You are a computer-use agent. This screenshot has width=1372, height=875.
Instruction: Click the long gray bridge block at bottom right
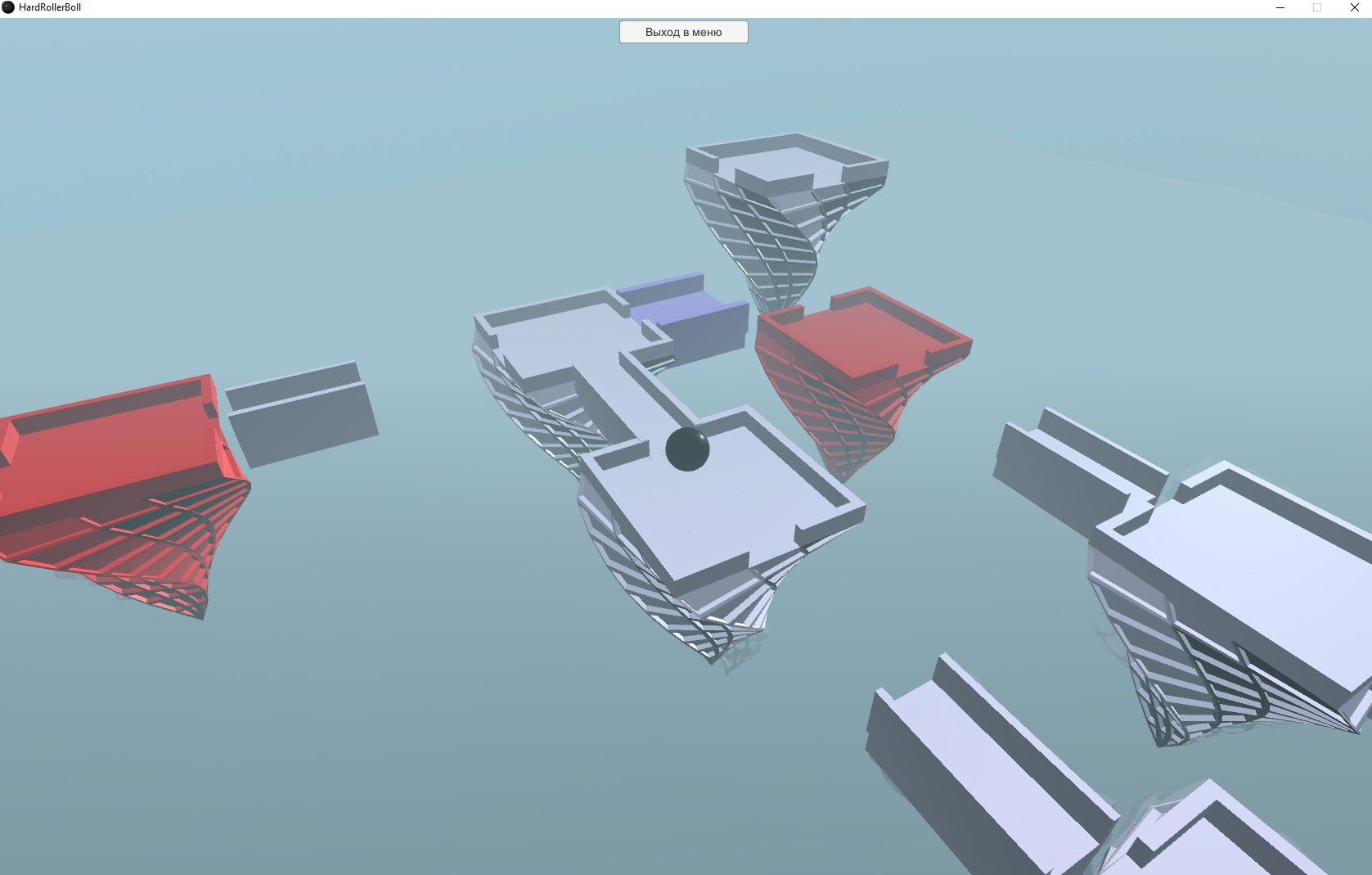coord(982,769)
